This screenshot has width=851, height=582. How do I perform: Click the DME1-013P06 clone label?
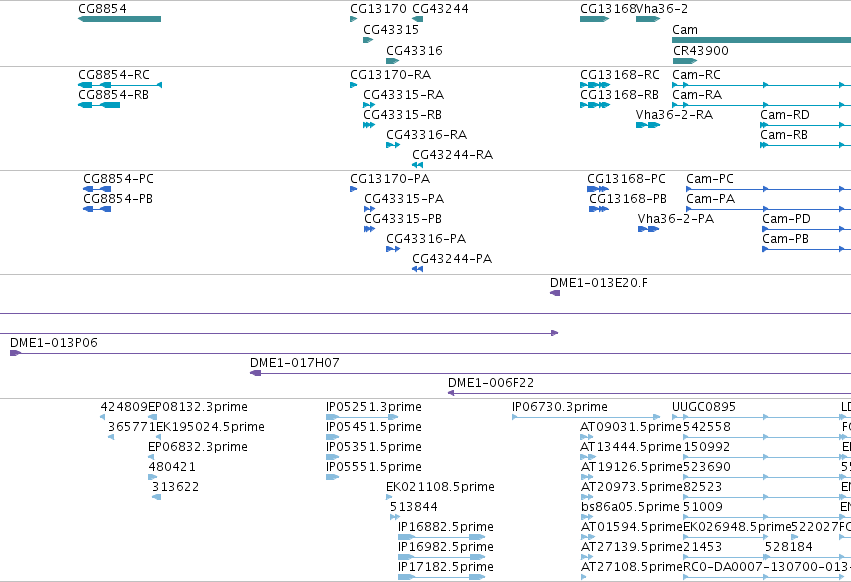click(54, 343)
